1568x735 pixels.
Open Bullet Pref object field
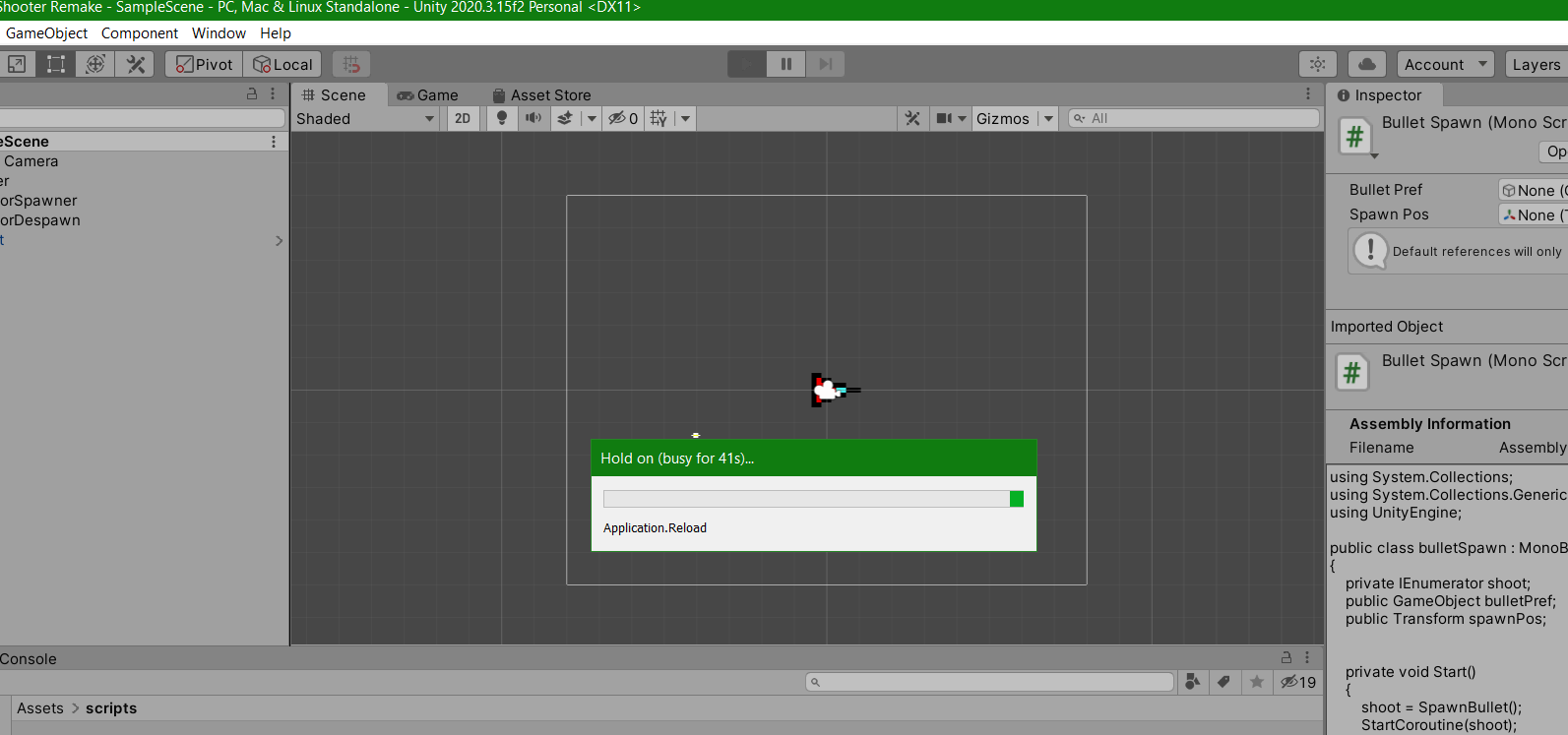pos(1533,190)
